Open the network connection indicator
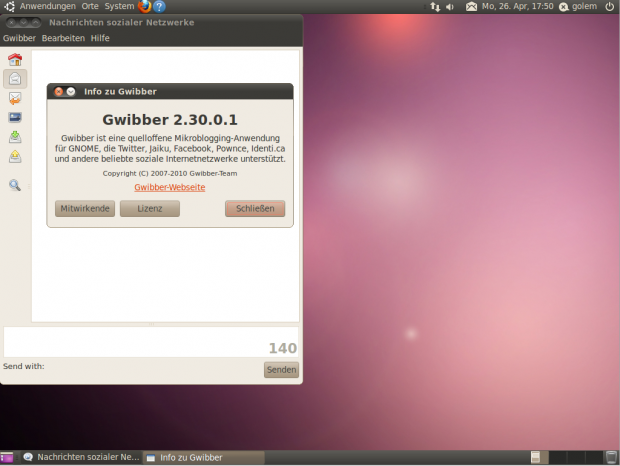620x466 pixels. pyautogui.click(x=435, y=7)
